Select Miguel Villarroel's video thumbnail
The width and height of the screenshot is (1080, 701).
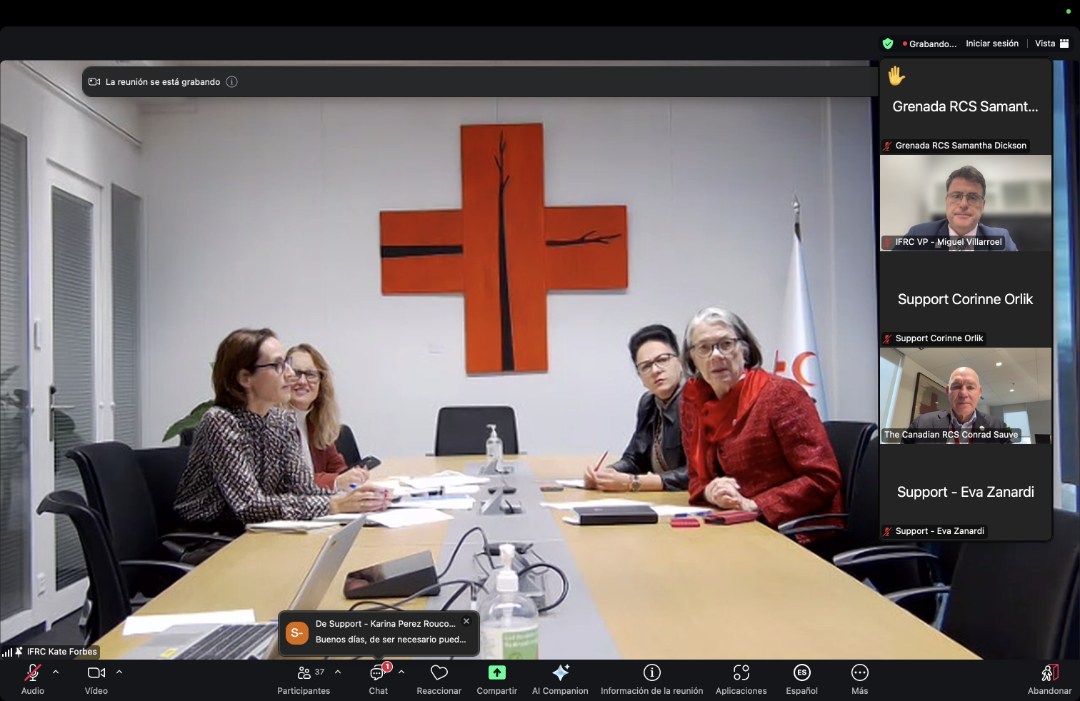pos(965,203)
